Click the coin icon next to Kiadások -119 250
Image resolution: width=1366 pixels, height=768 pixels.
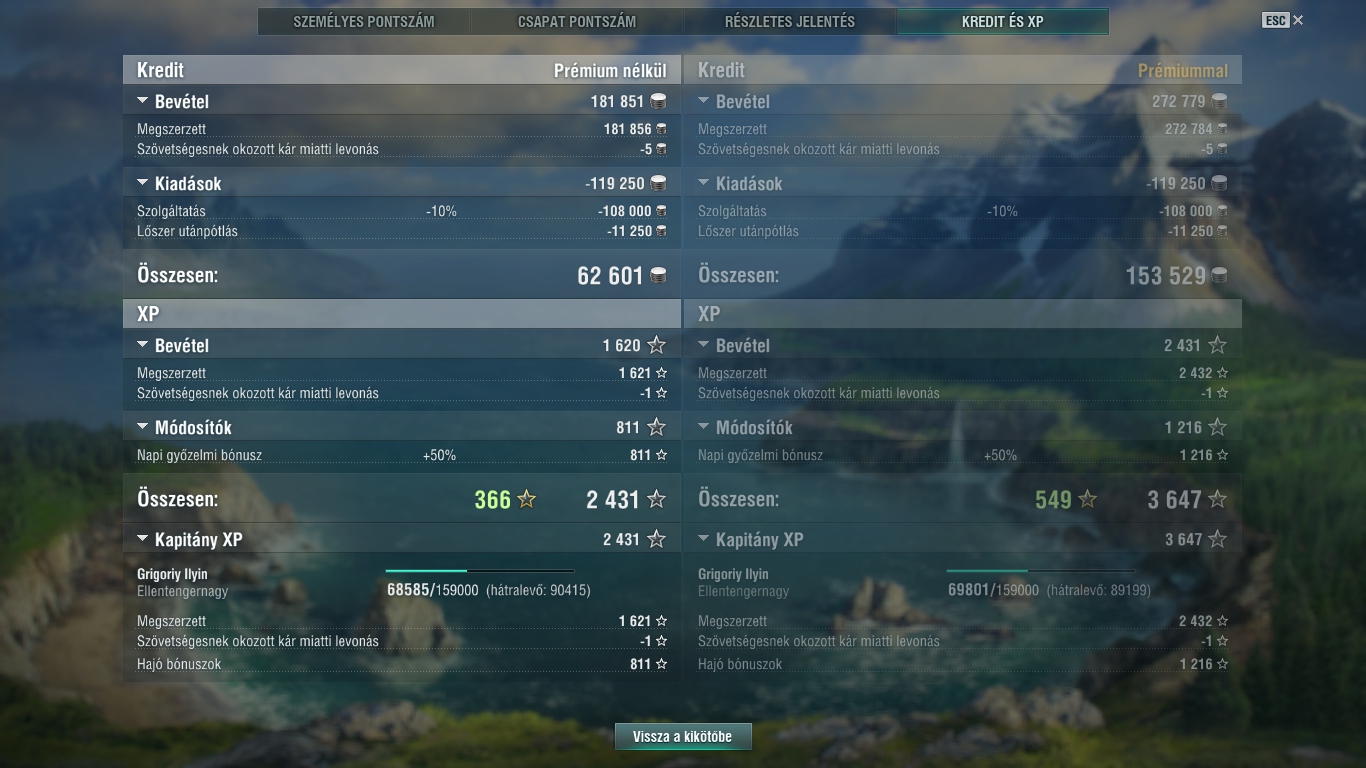click(658, 183)
